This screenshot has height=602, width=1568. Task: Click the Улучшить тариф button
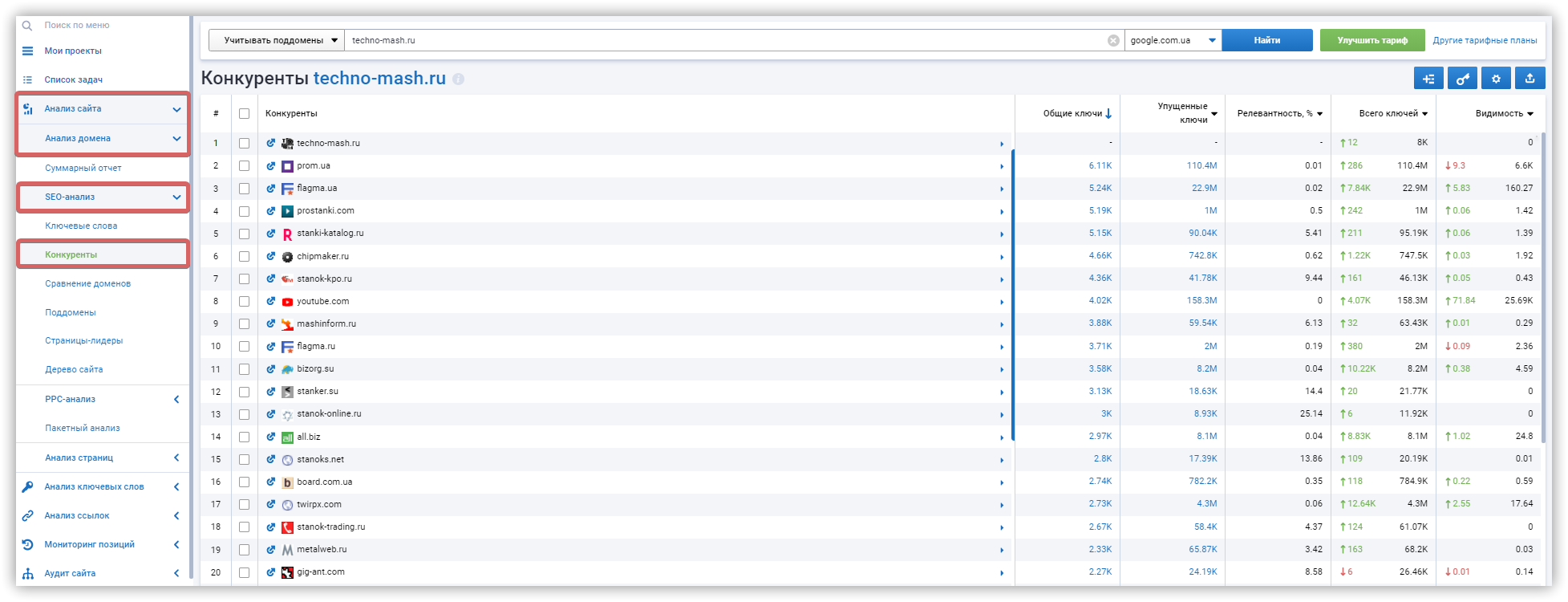1372,40
